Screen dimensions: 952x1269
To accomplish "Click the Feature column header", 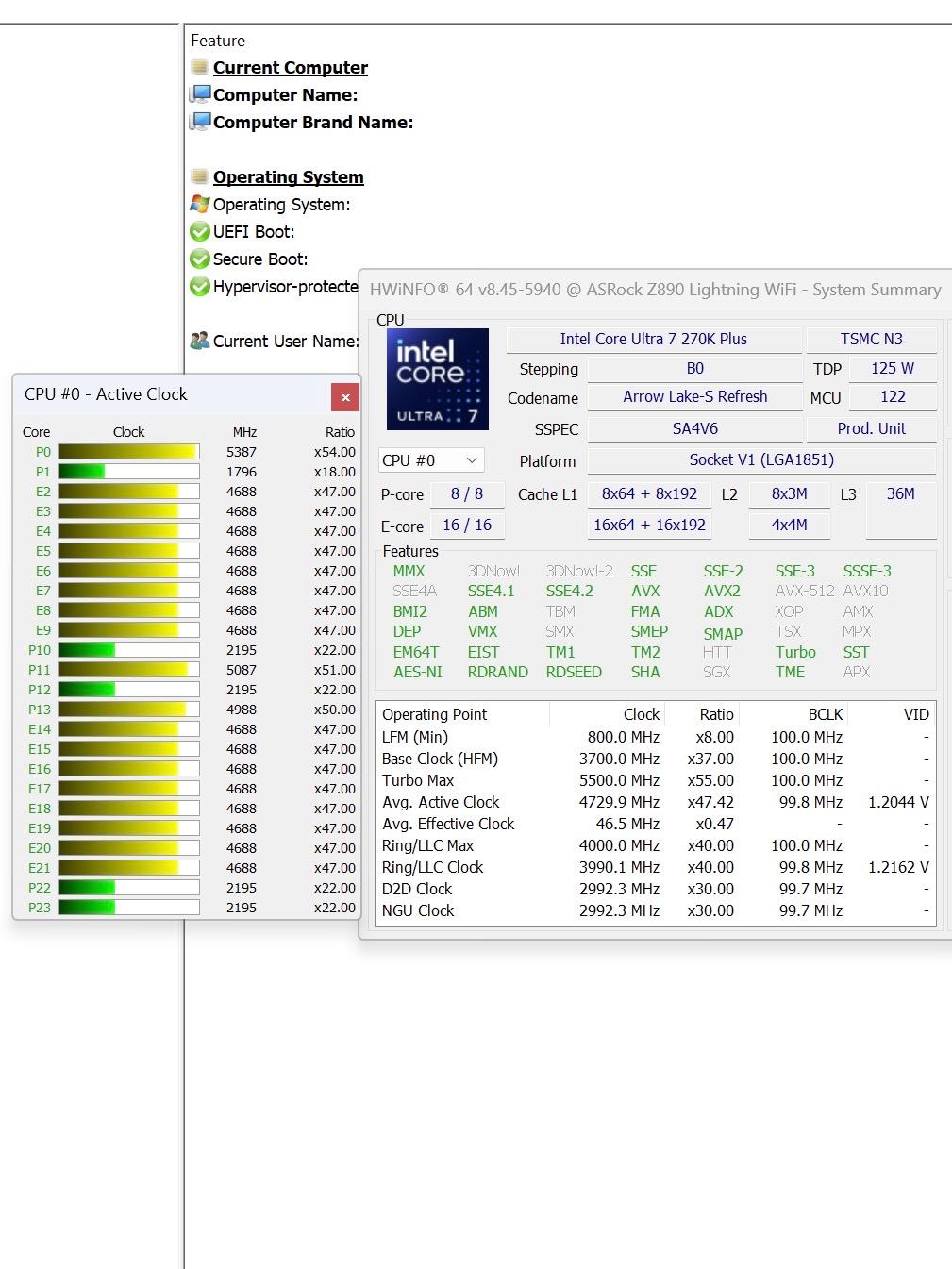I will click(218, 41).
